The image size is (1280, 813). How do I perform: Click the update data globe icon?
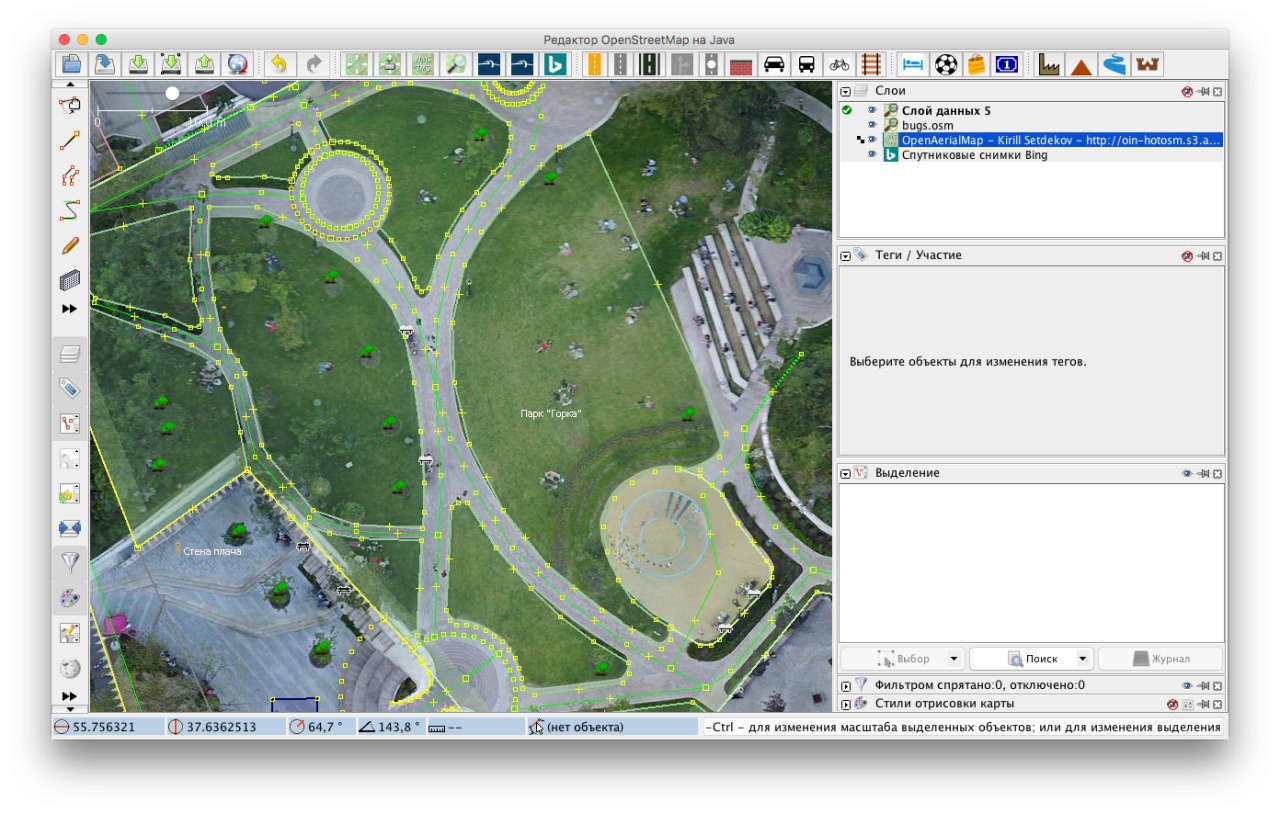(x=237, y=64)
